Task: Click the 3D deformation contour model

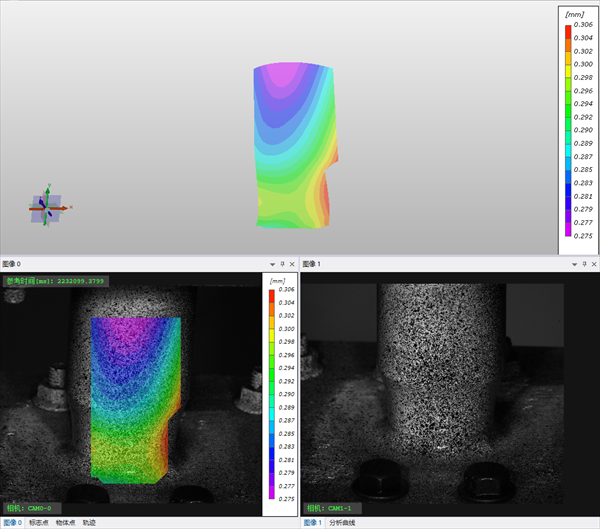Action: click(x=295, y=145)
